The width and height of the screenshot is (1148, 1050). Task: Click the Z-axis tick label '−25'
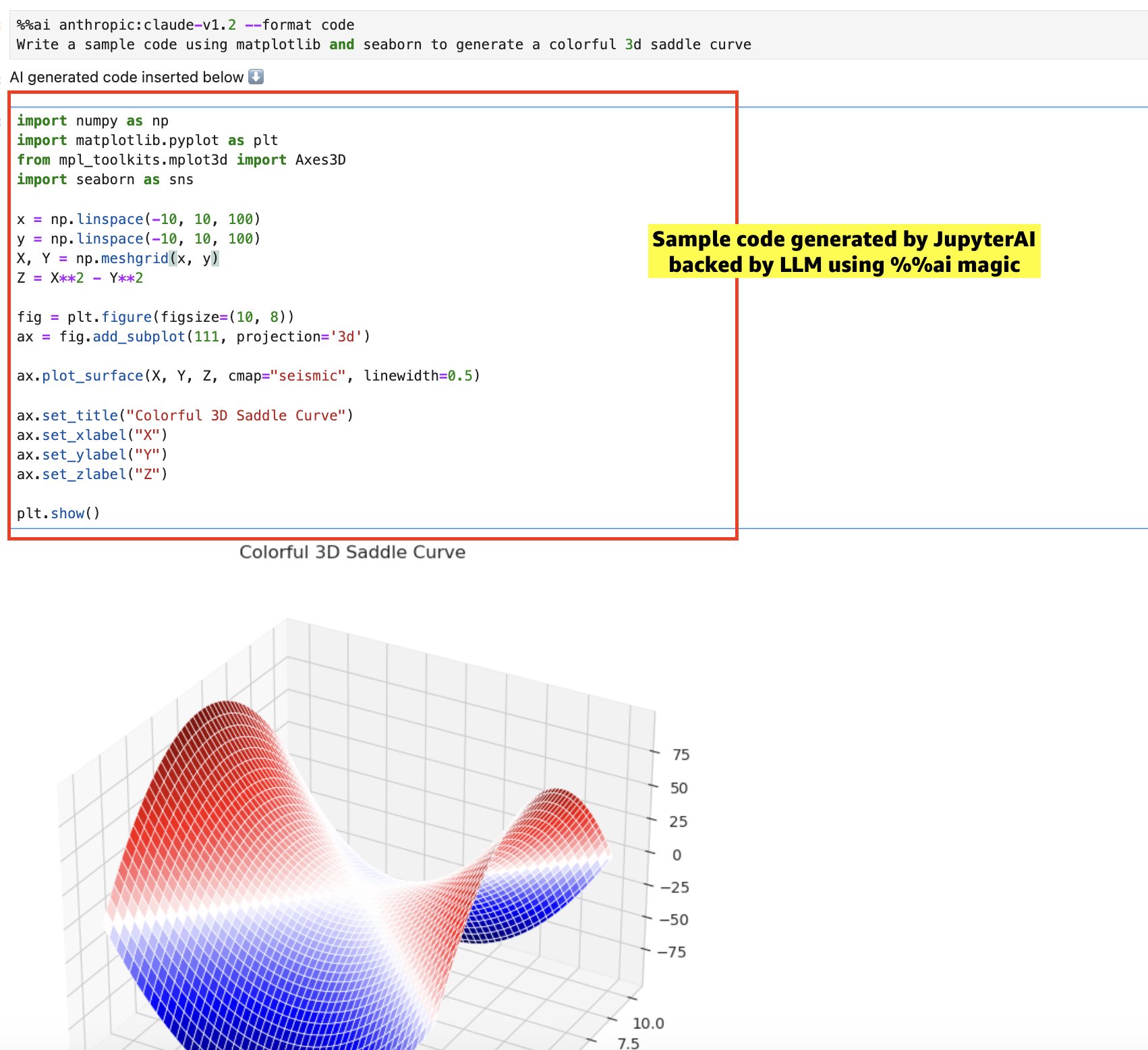[675, 887]
